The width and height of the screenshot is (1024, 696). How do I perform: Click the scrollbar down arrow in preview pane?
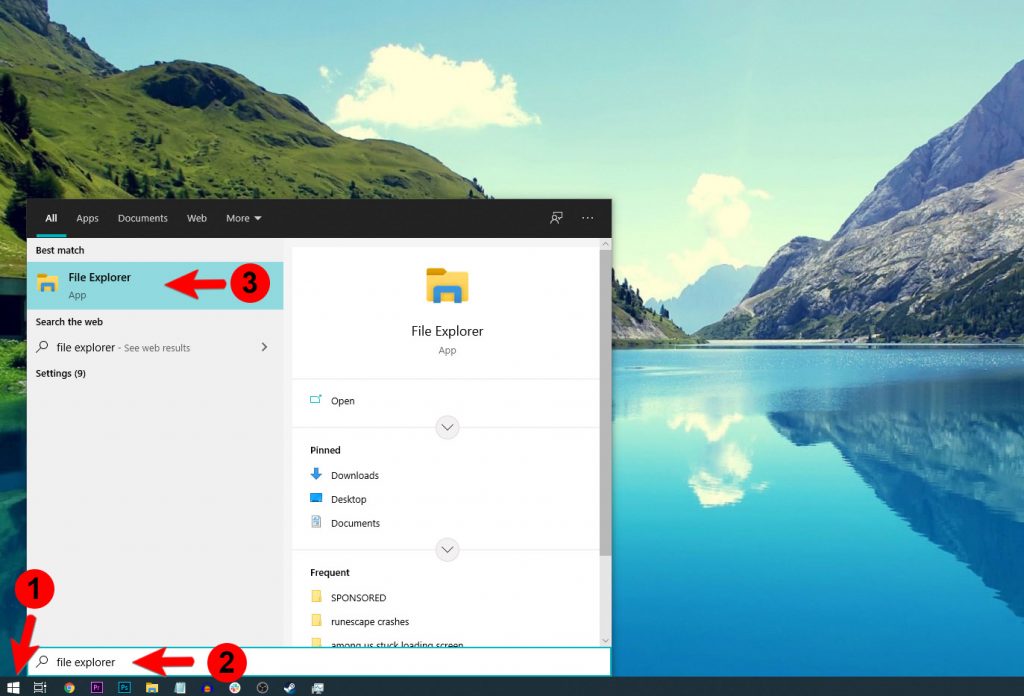(x=605, y=641)
